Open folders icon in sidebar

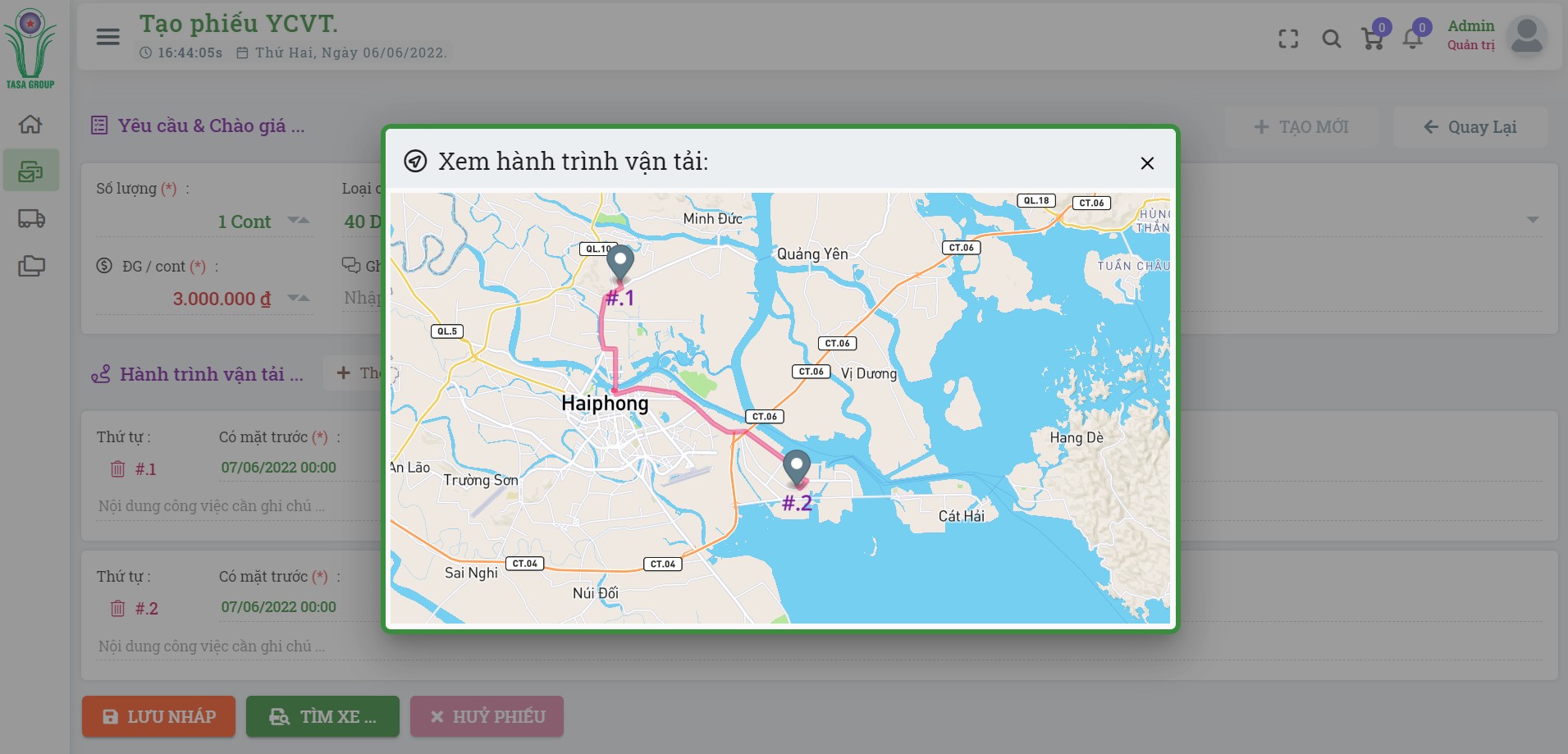coord(31,266)
